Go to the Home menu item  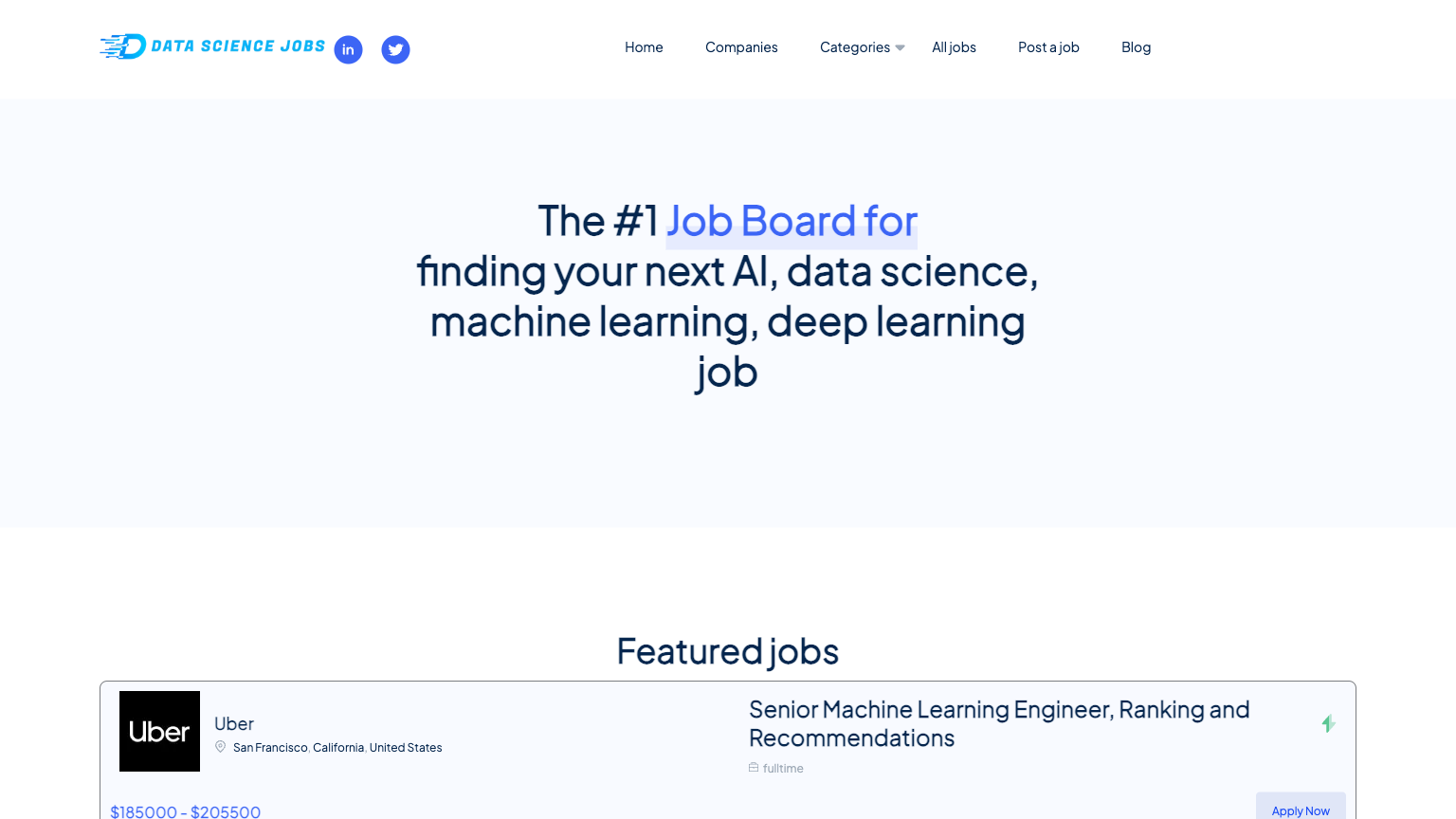tap(644, 47)
